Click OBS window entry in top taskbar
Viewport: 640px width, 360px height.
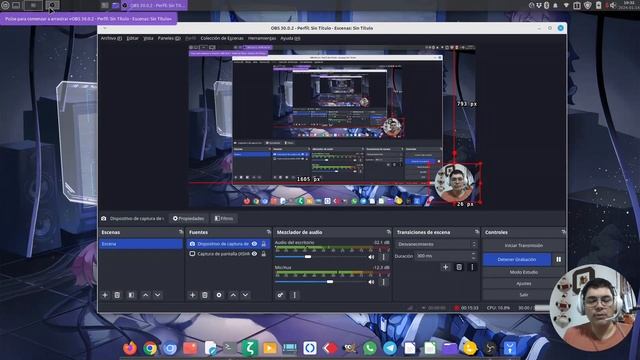(154, 5)
